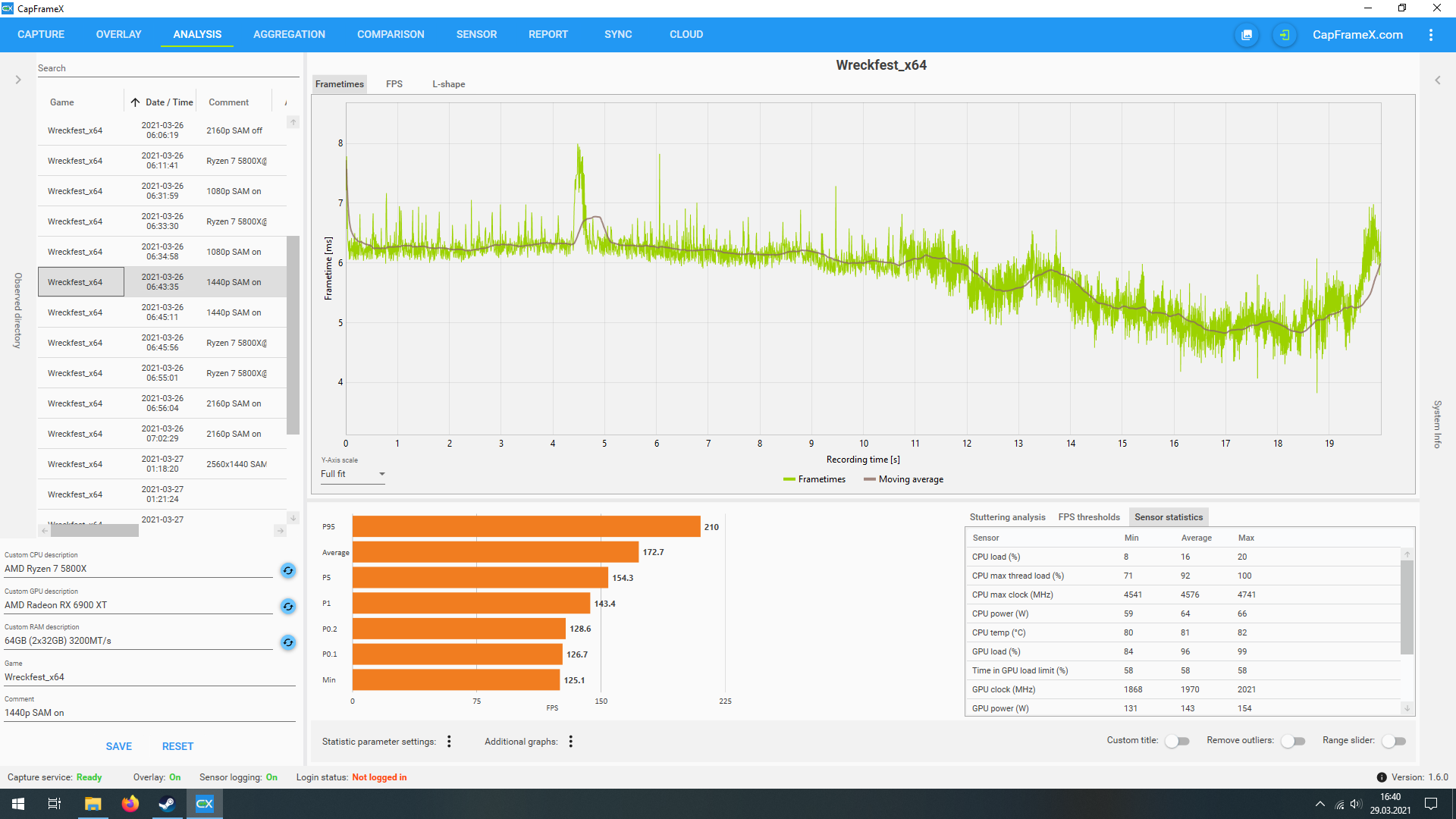The width and height of the screenshot is (1456, 819).
Task: Click the login icon beside CapFrameX.com
Action: pyautogui.click(x=1284, y=35)
